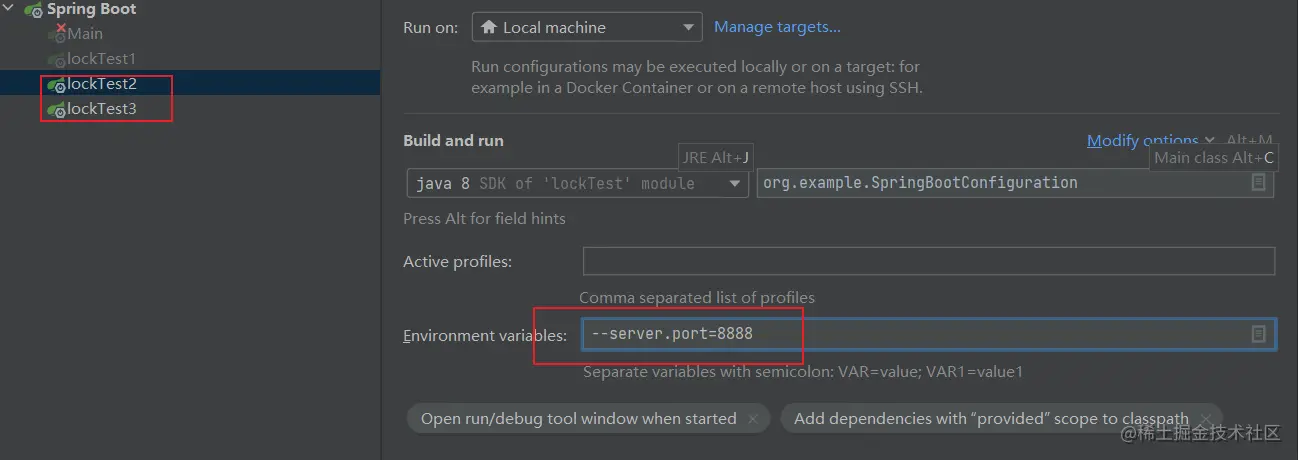
Task: Click the Active profiles input field
Action: (928, 261)
